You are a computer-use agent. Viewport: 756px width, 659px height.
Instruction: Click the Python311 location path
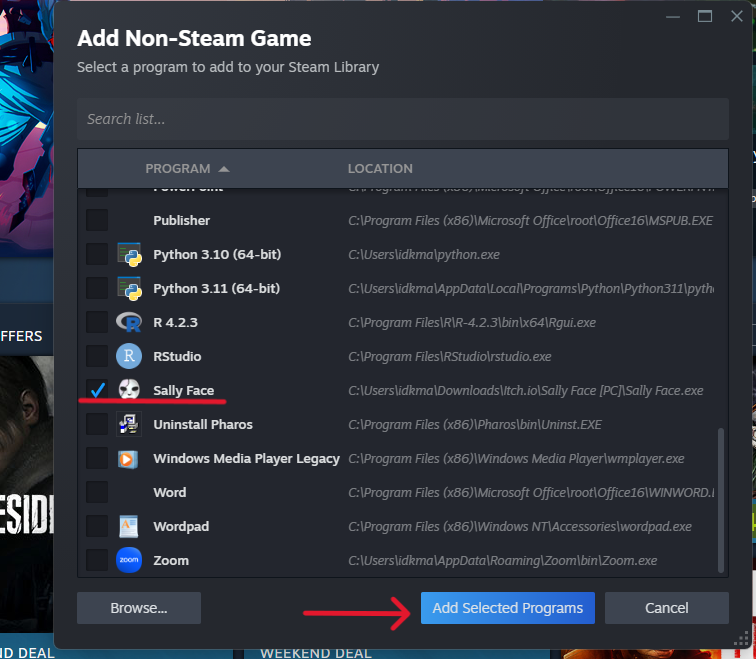(x=531, y=288)
